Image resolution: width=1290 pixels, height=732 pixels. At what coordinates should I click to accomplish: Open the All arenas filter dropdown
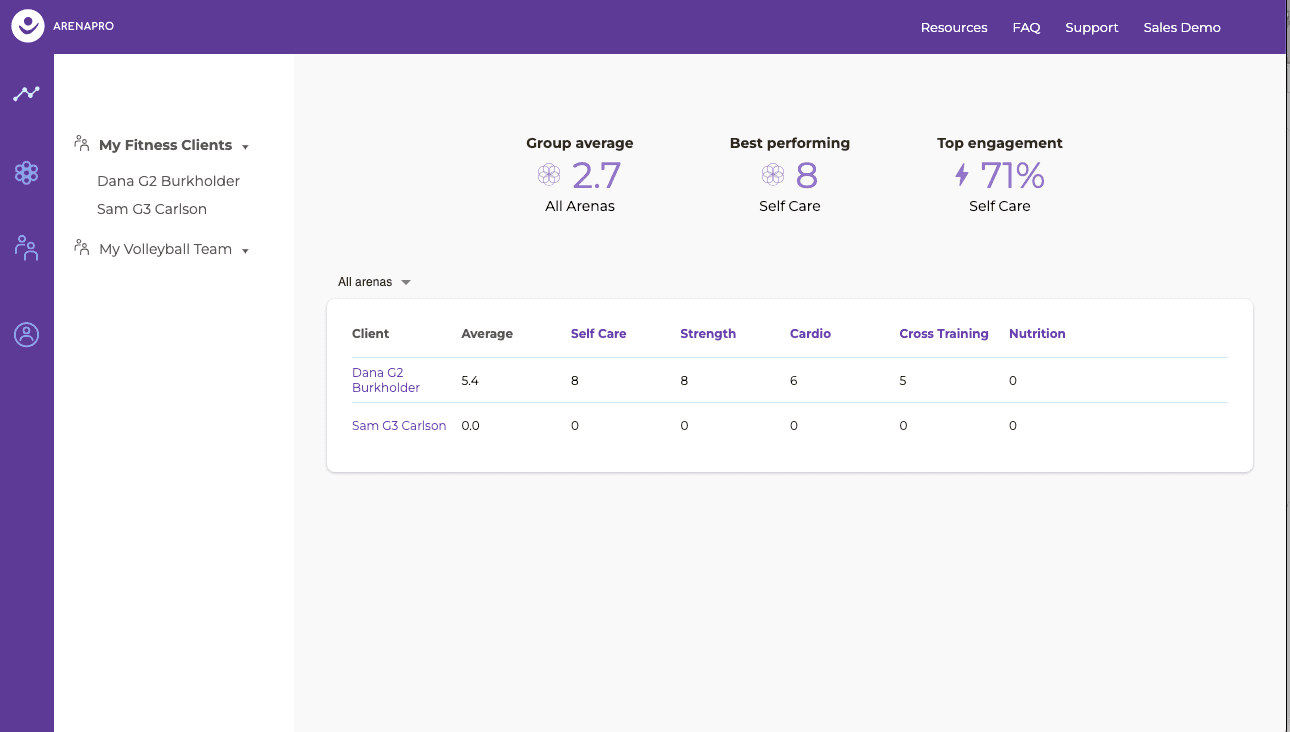pos(374,281)
